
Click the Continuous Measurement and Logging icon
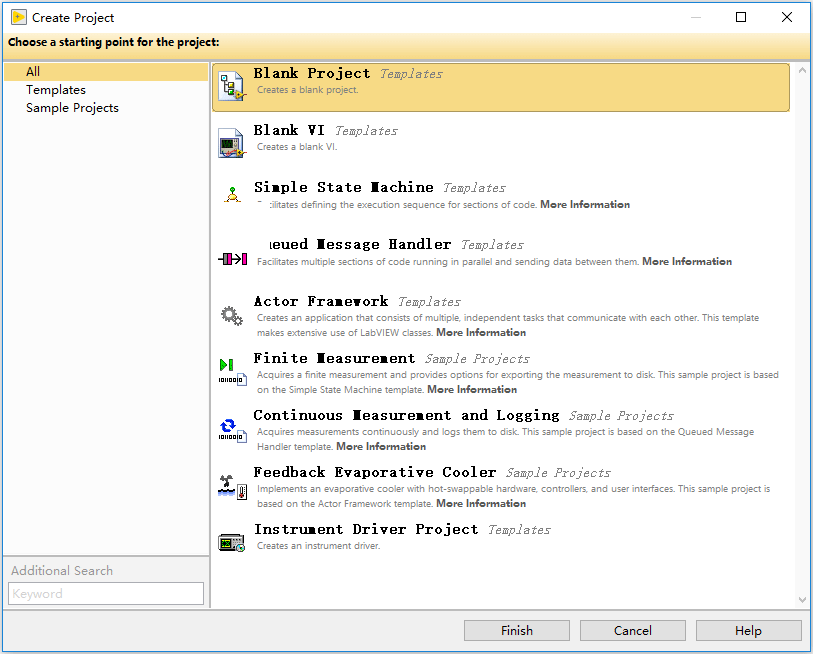point(232,430)
